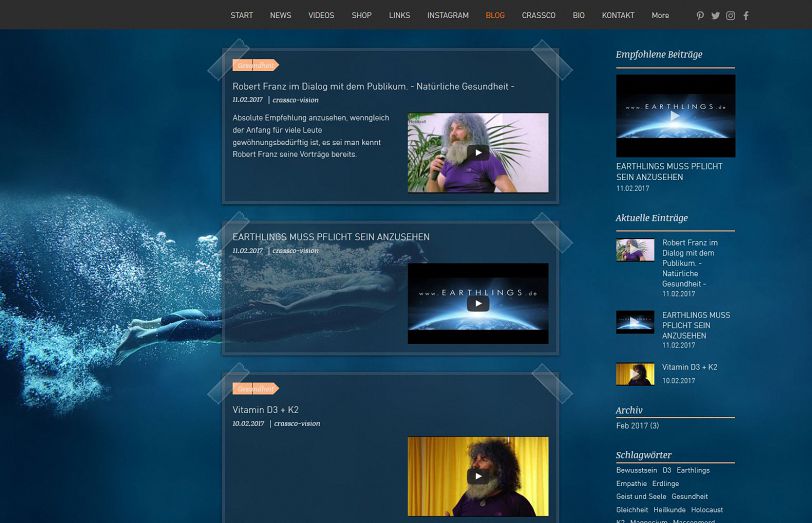This screenshot has width=812, height=523.
Task: Select the Empathie tag
Action: (631, 484)
